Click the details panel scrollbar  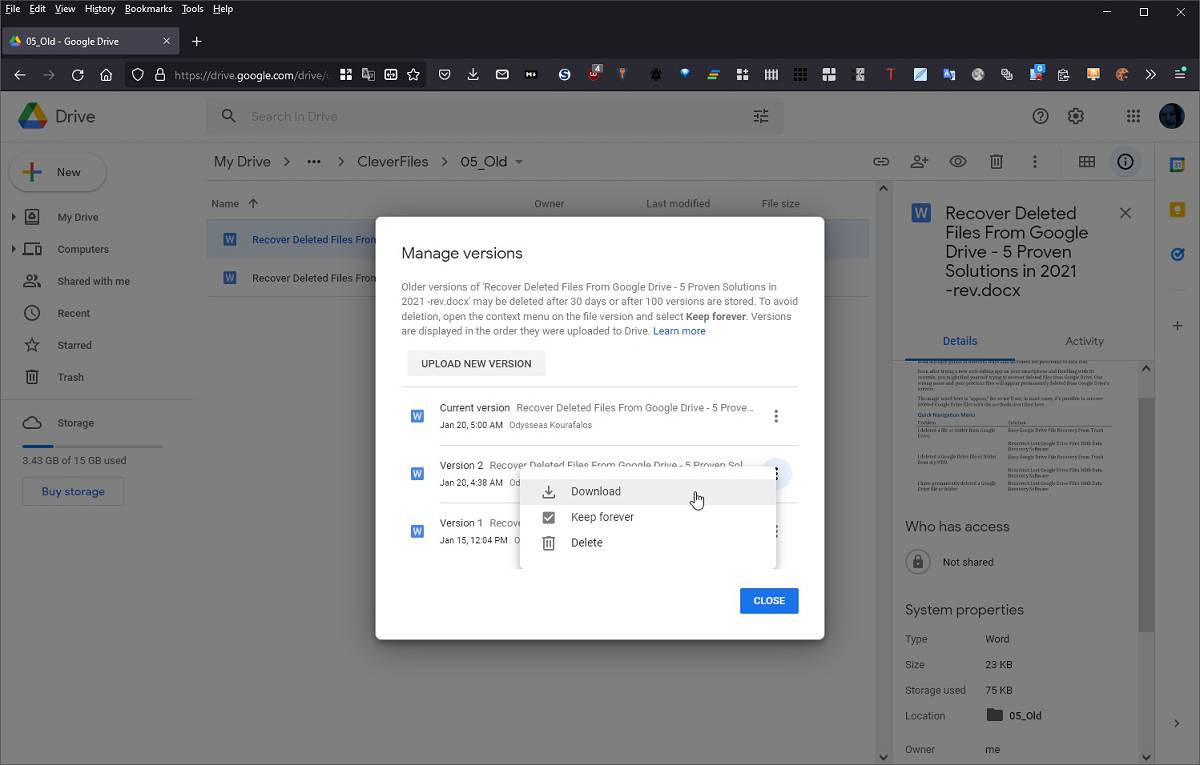(x=1146, y=515)
